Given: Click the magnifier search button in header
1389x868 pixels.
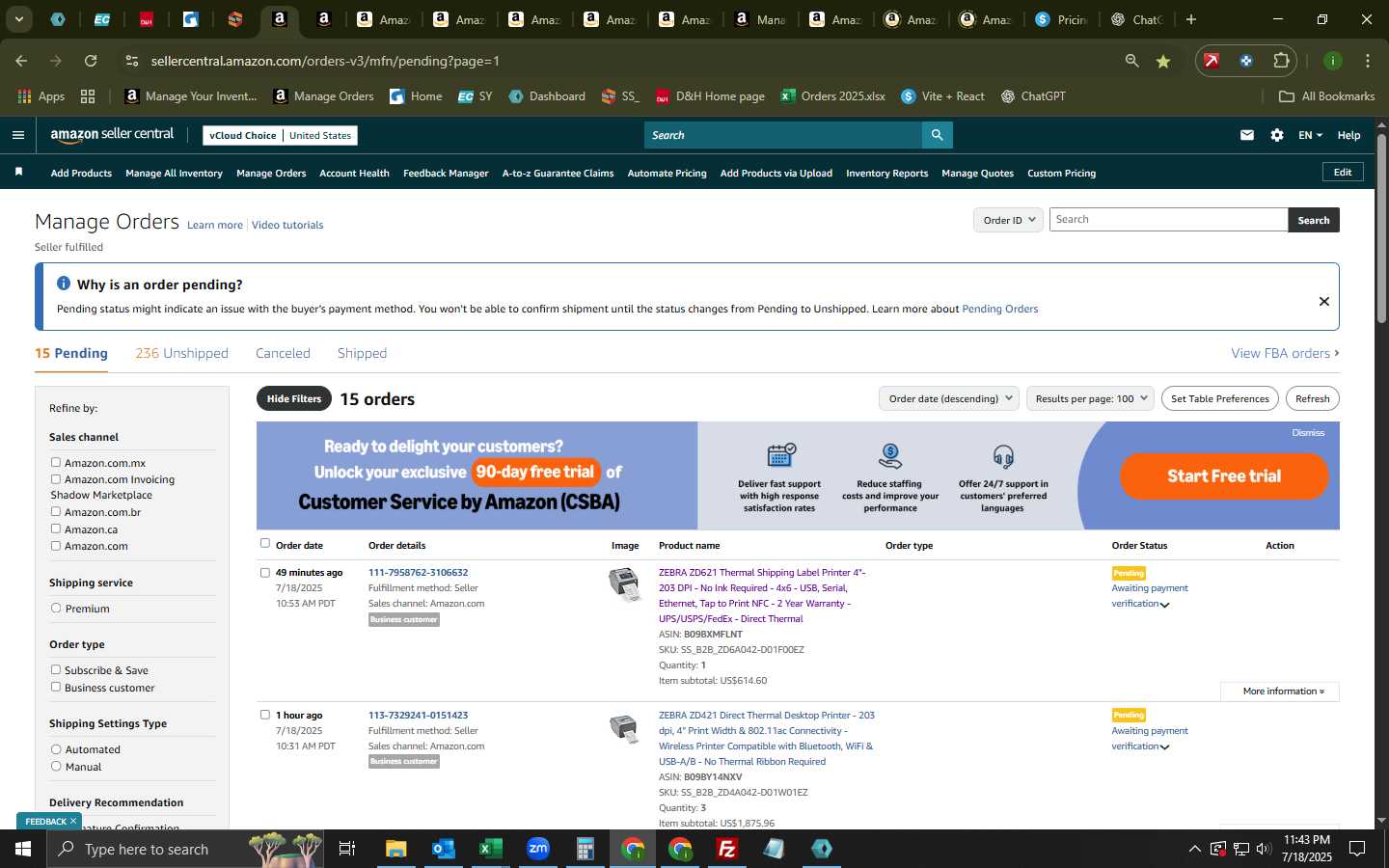Looking at the screenshot, I should [x=937, y=135].
